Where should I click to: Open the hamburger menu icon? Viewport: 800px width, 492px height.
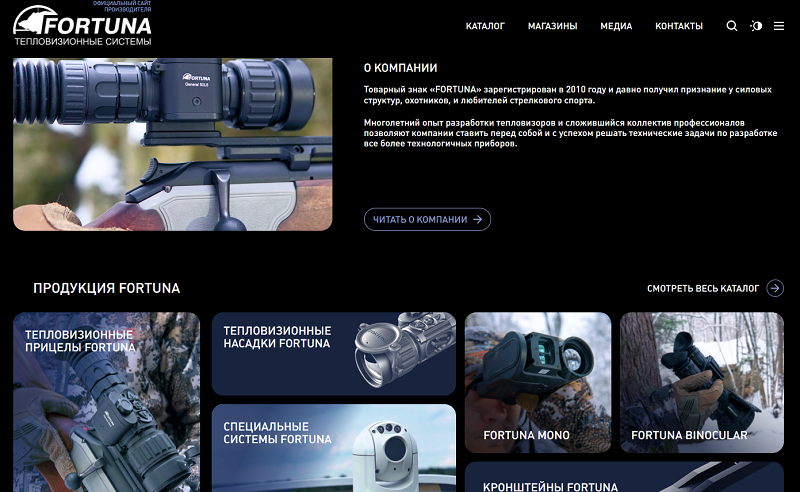779,26
